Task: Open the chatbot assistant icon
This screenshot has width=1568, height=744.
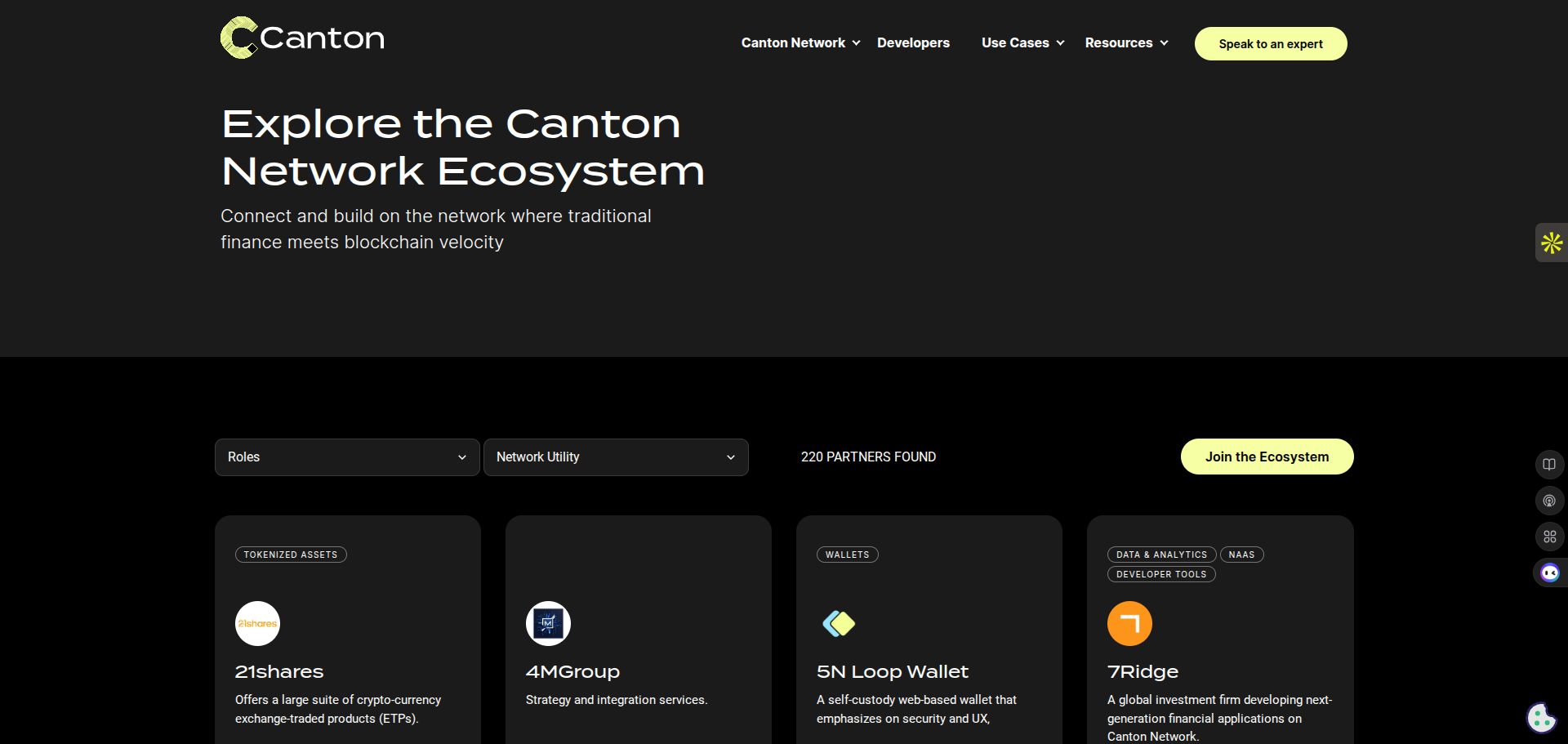Action: 1549,572
